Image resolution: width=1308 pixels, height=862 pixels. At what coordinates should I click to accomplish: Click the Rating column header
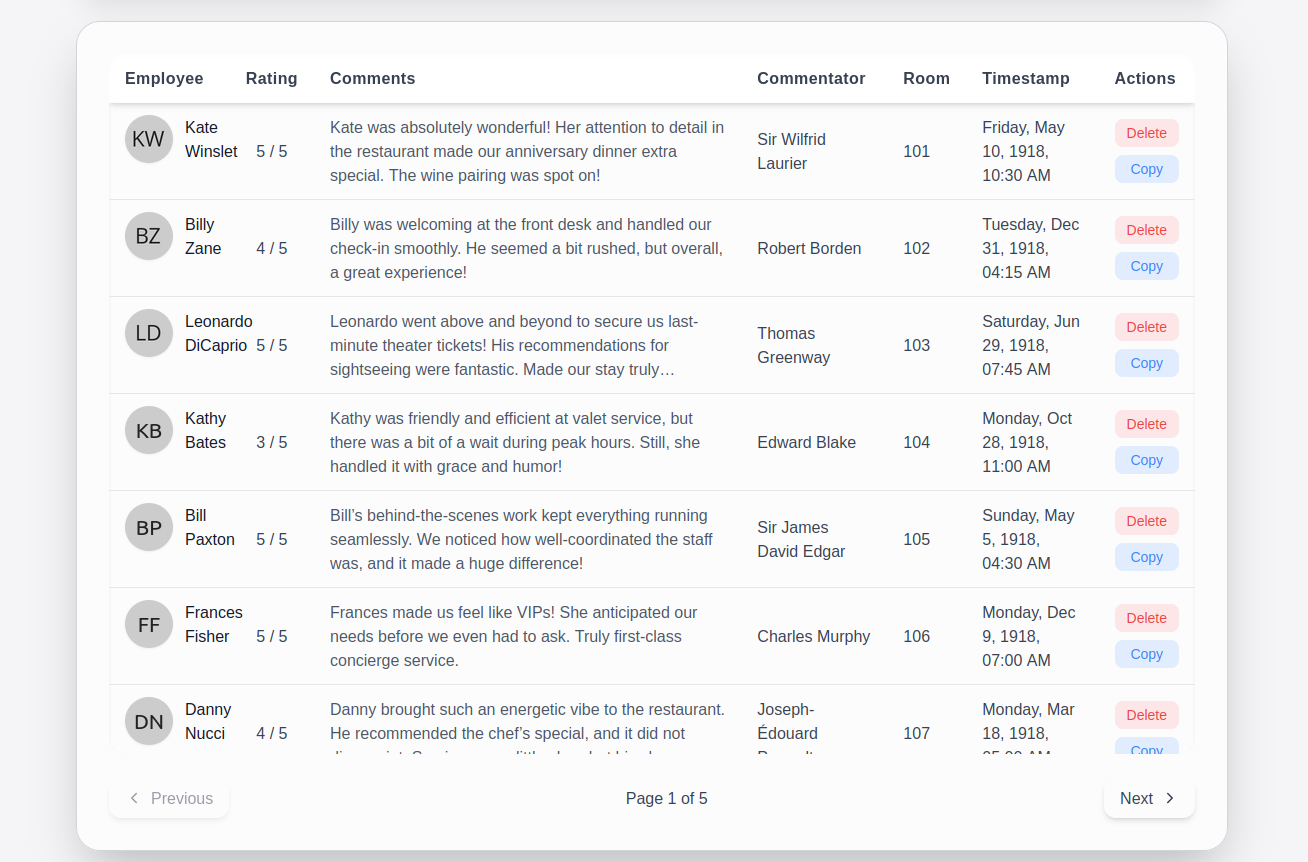(x=271, y=78)
